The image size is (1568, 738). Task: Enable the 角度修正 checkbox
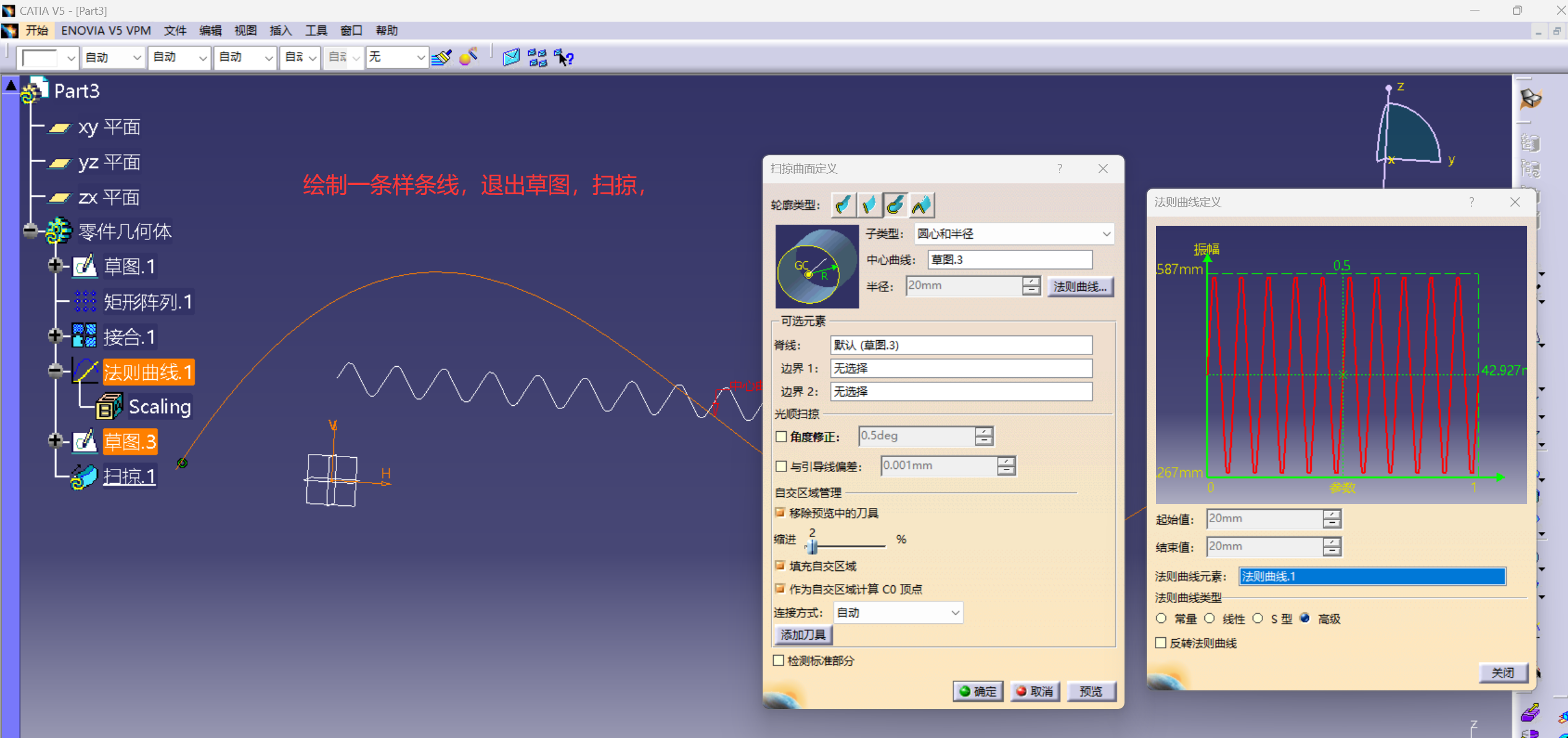[781, 436]
